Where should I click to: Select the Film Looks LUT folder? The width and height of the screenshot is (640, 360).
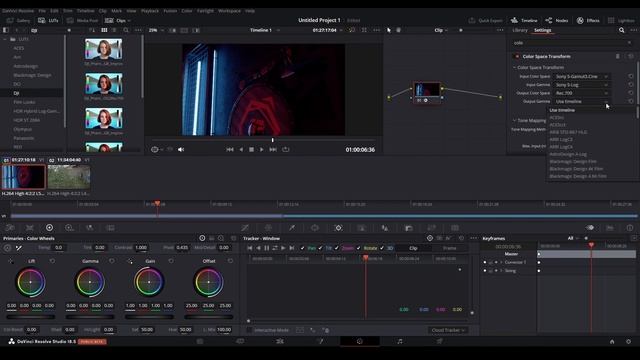[x=24, y=102]
